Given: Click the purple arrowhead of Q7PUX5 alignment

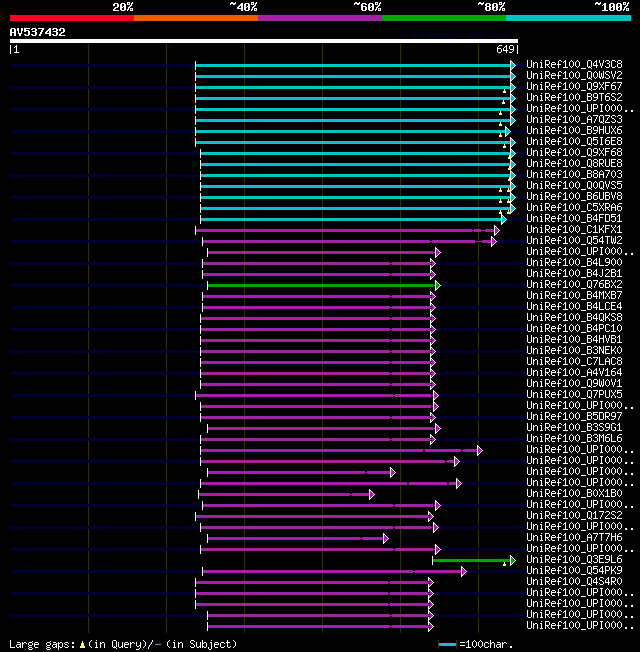Looking at the screenshot, I should tap(436, 395).
